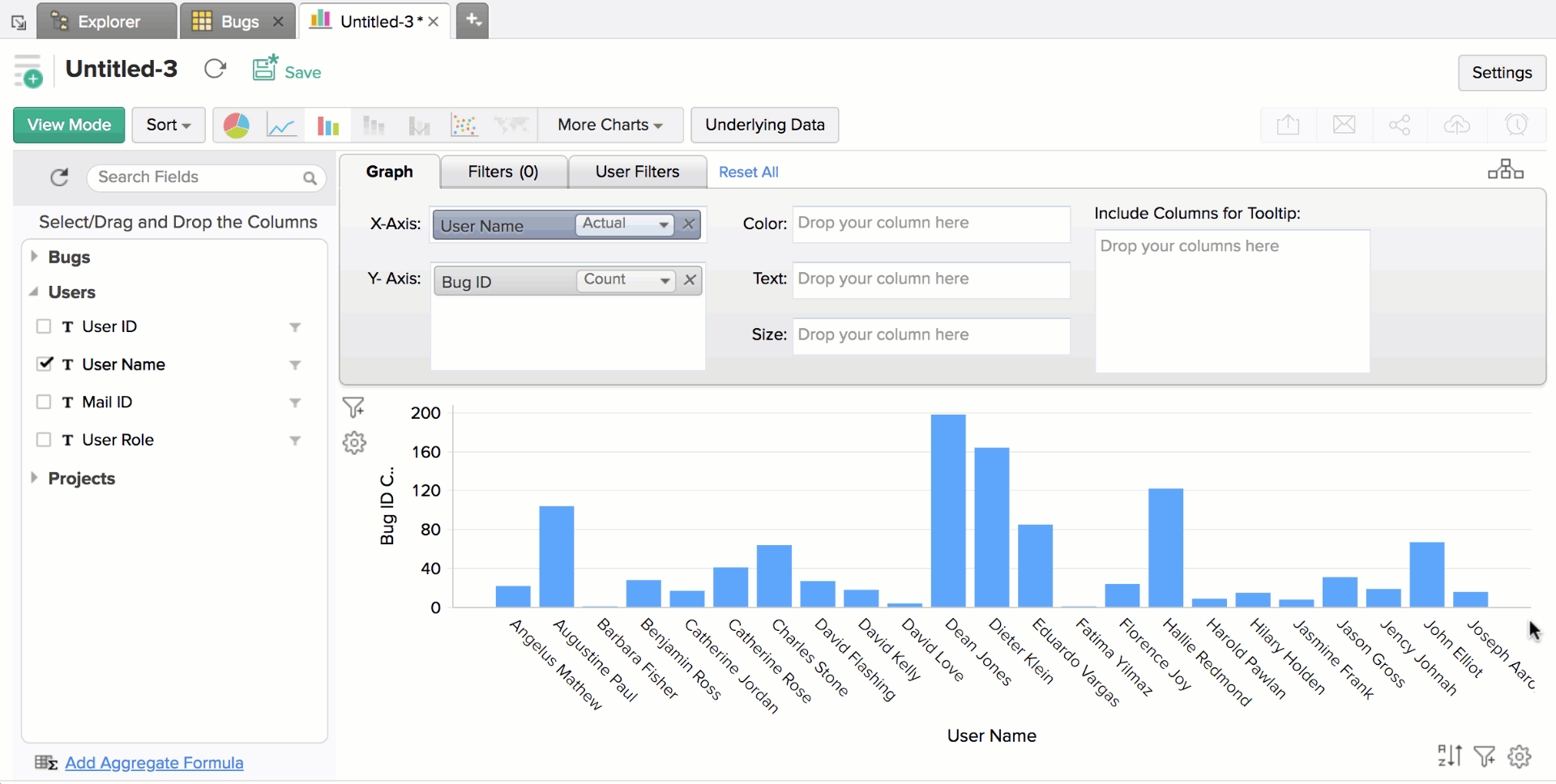Click the Underlying Data button
1556x784 pixels.
[764, 125]
